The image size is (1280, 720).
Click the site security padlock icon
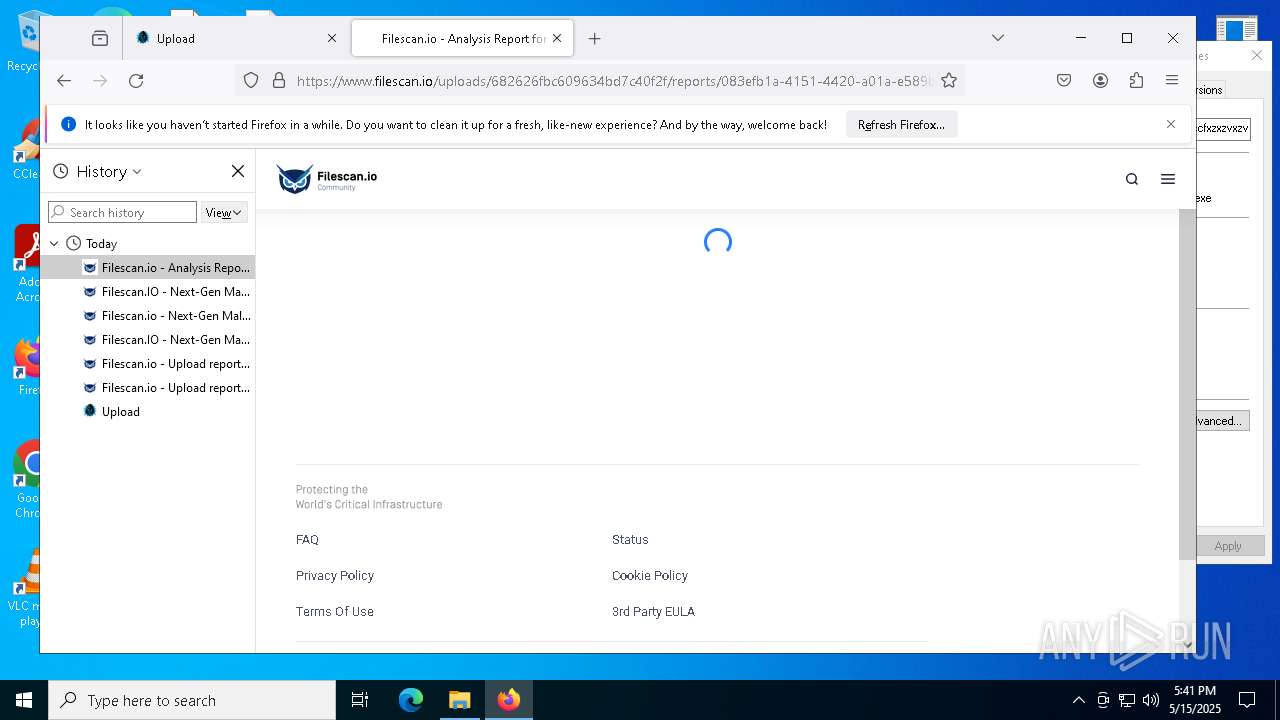(279, 81)
